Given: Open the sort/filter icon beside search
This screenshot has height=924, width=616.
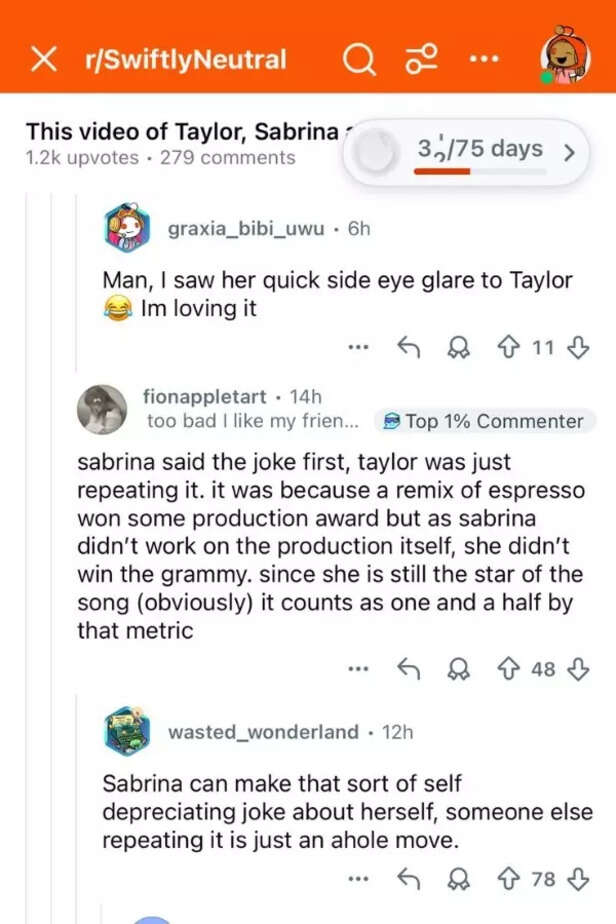Looking at the screenshot, I should (421, 58).
